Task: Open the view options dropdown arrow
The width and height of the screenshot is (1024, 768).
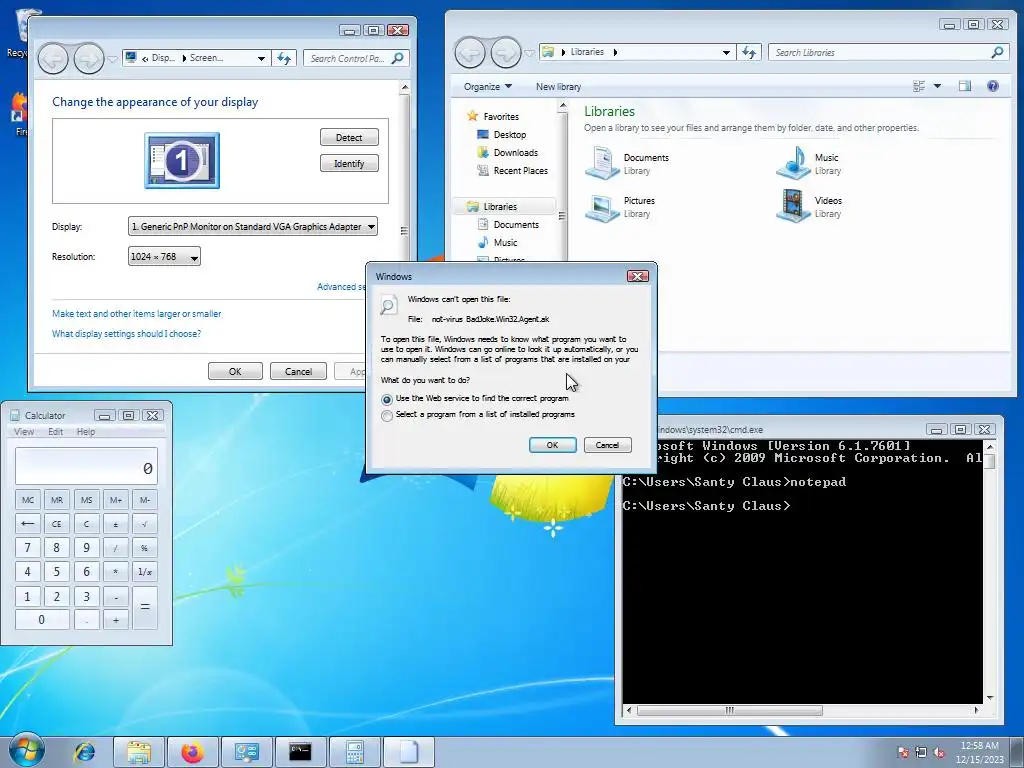Action: (x=937, y=86)
